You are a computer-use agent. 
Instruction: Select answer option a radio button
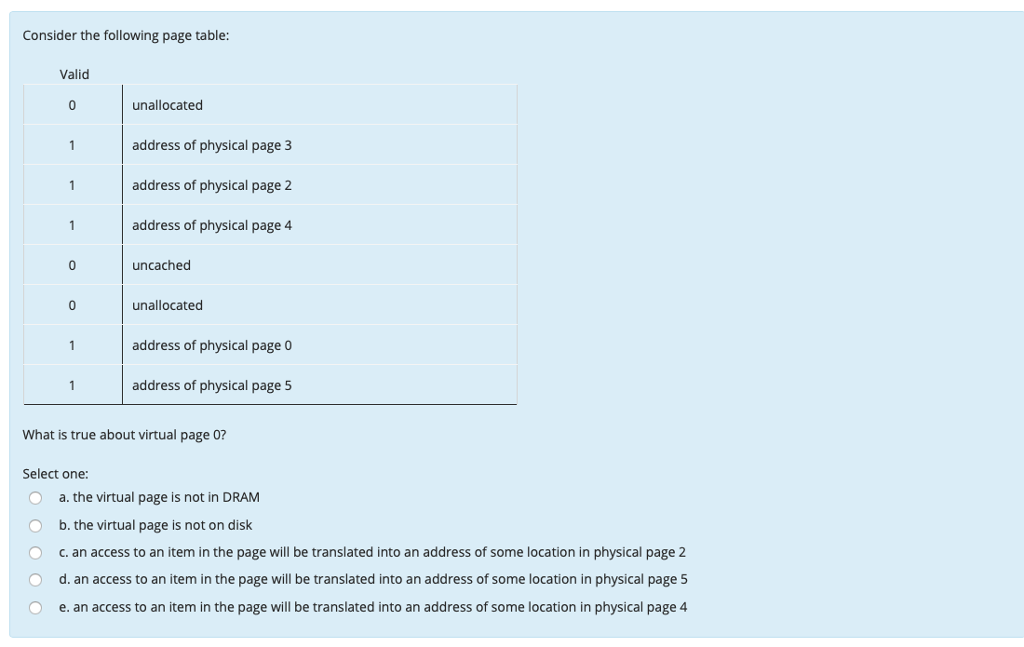pos(34,497)
